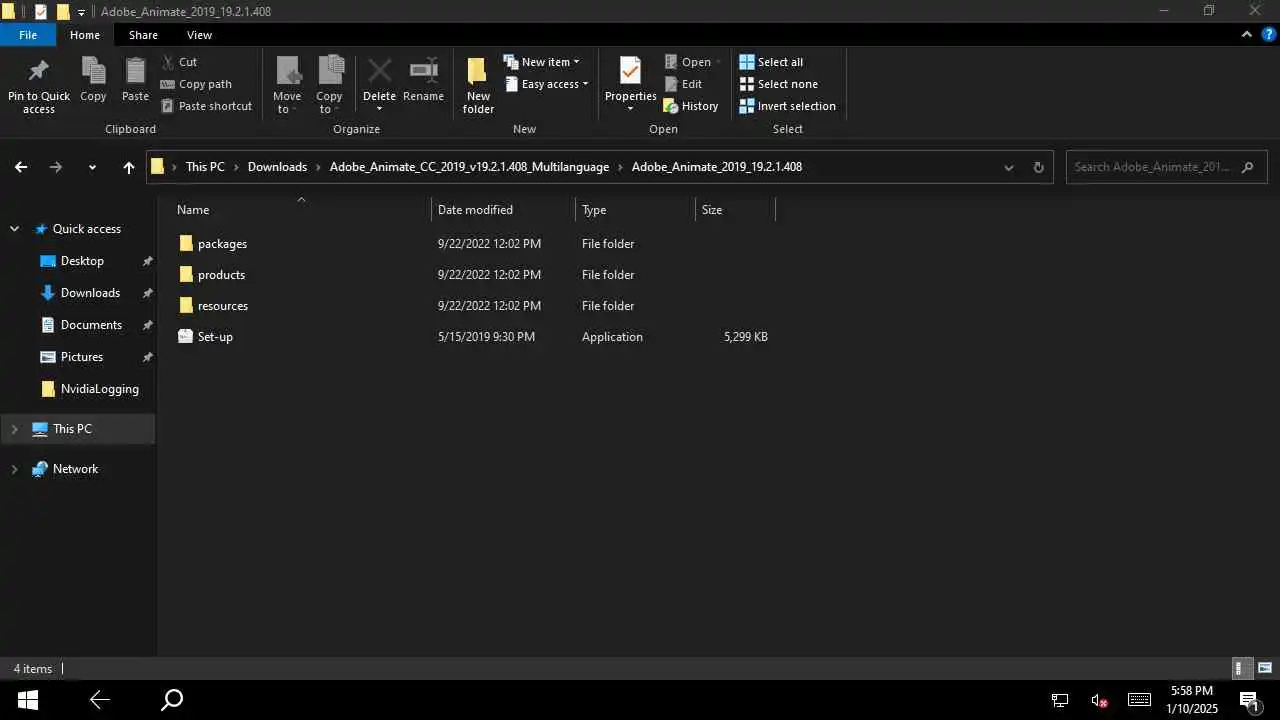Collapse the Quick access tree node
The height and width of the screenshot is (720, 1280).
pos(14,229)
